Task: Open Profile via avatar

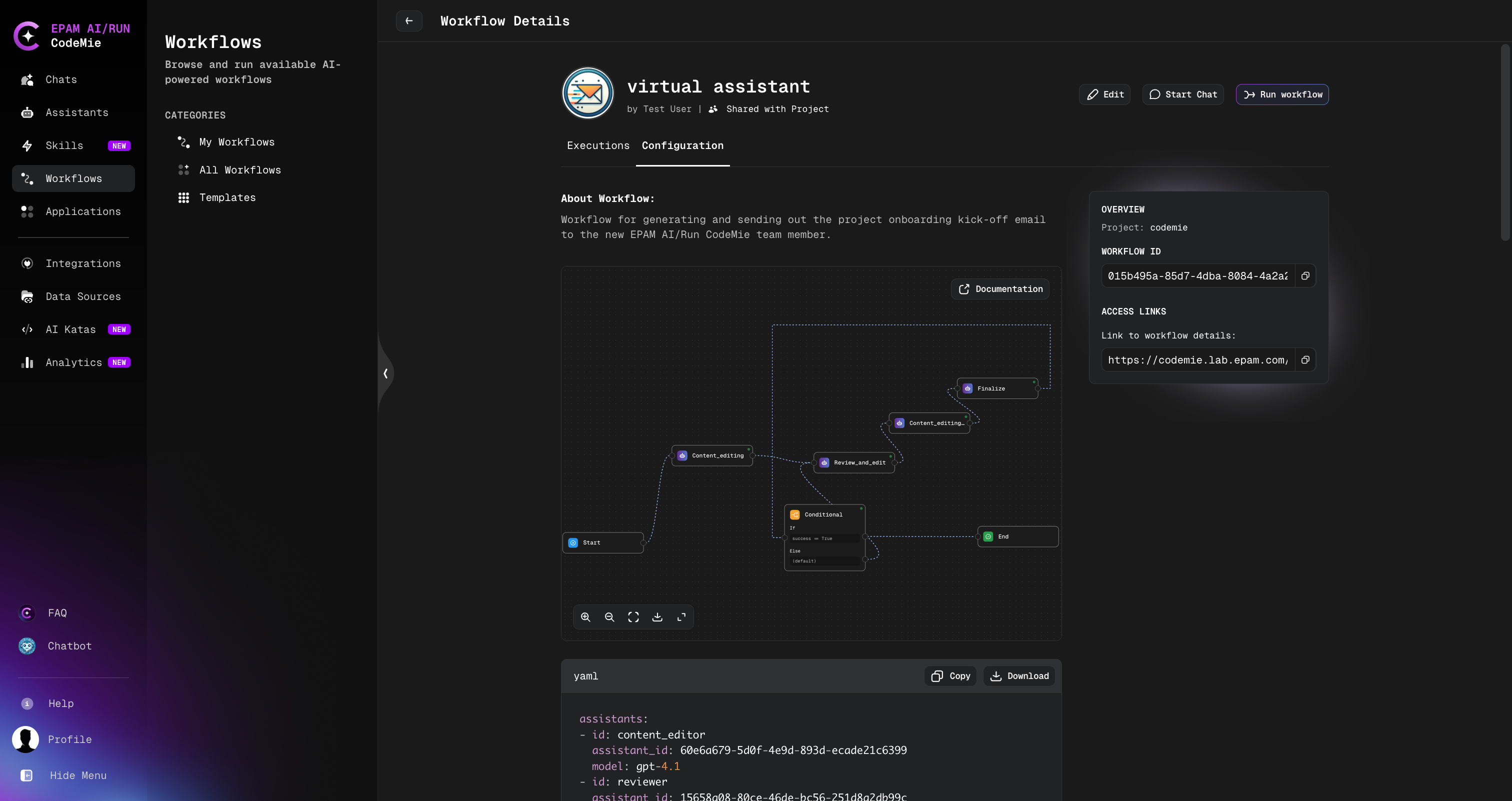Action: [x=25, y=739]
